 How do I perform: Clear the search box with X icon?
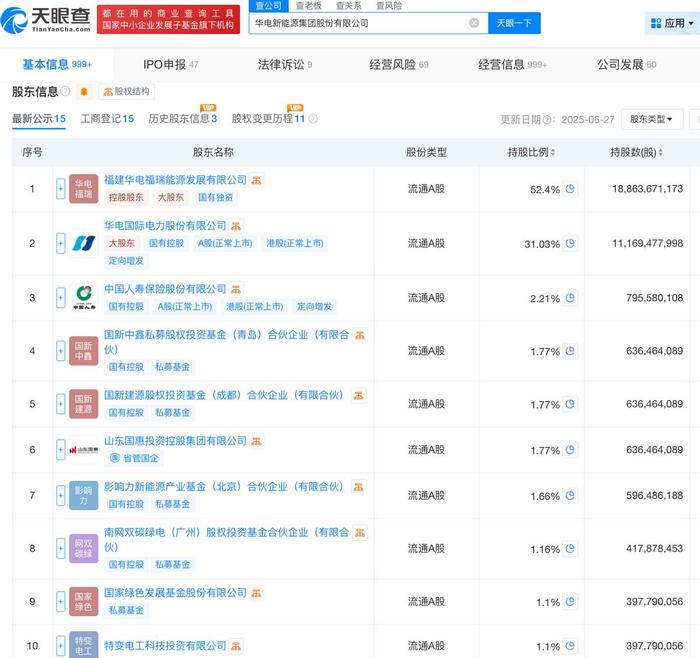474,23
